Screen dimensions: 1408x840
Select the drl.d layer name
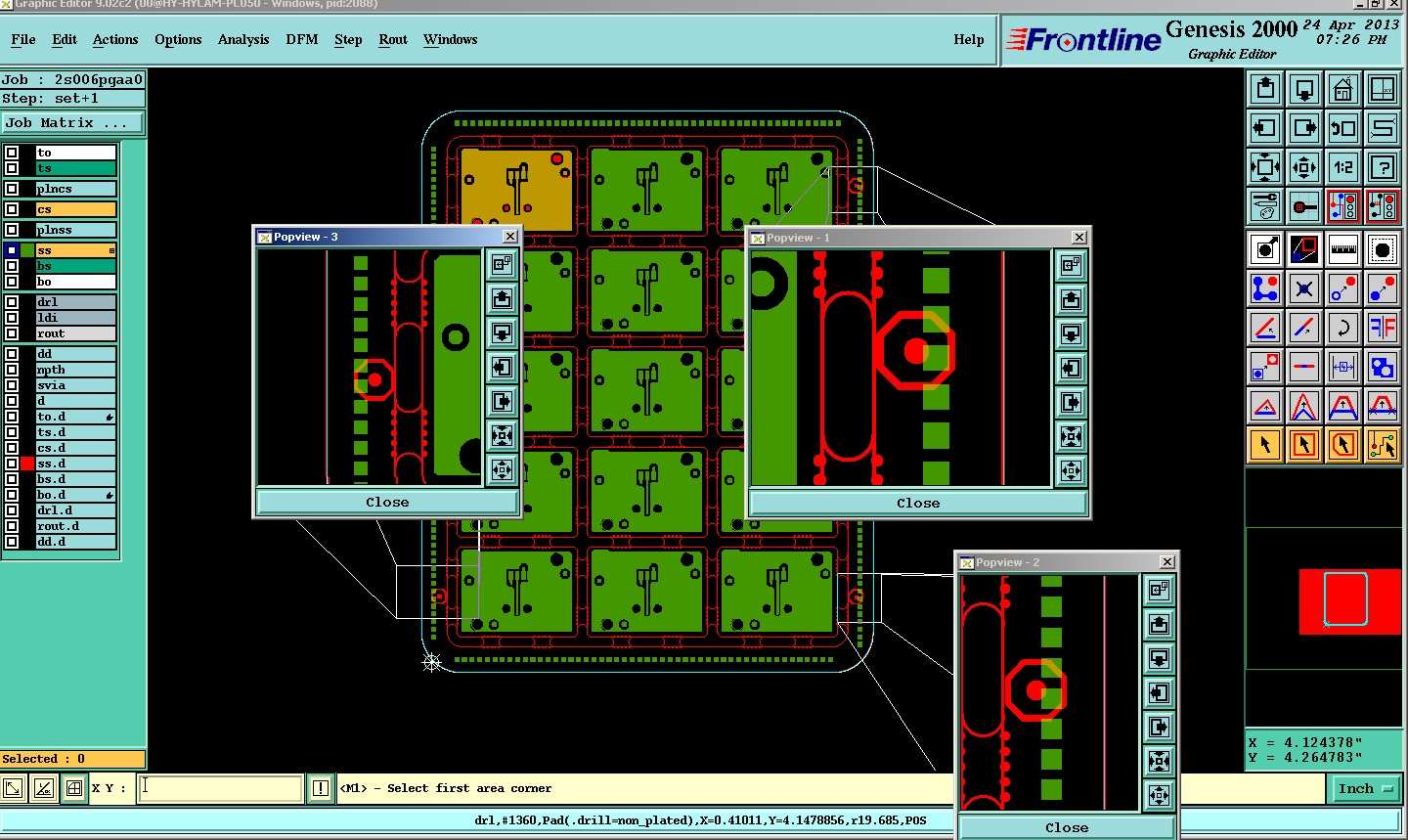[x=76, y=510]
